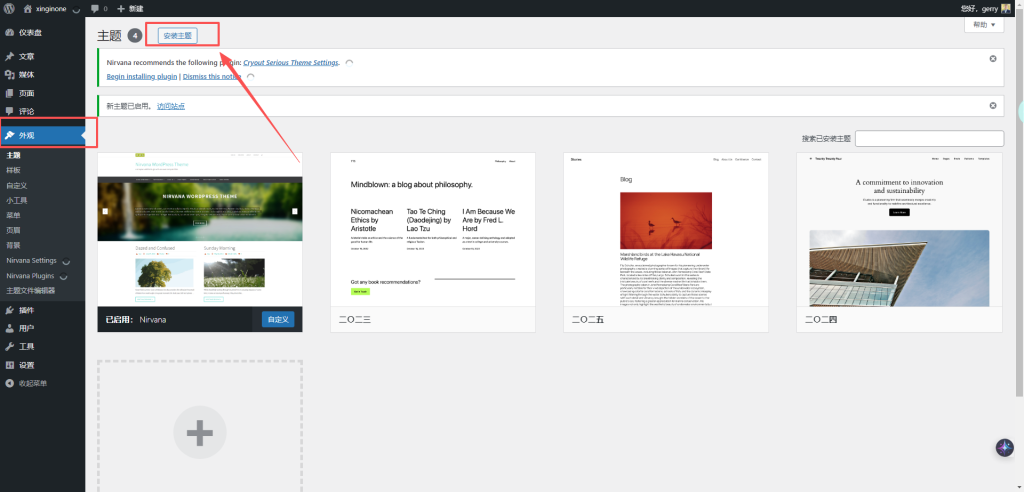Open 主题文件编辑器 submenu item
Screen dimensions: 1024x492
point(31,291)
